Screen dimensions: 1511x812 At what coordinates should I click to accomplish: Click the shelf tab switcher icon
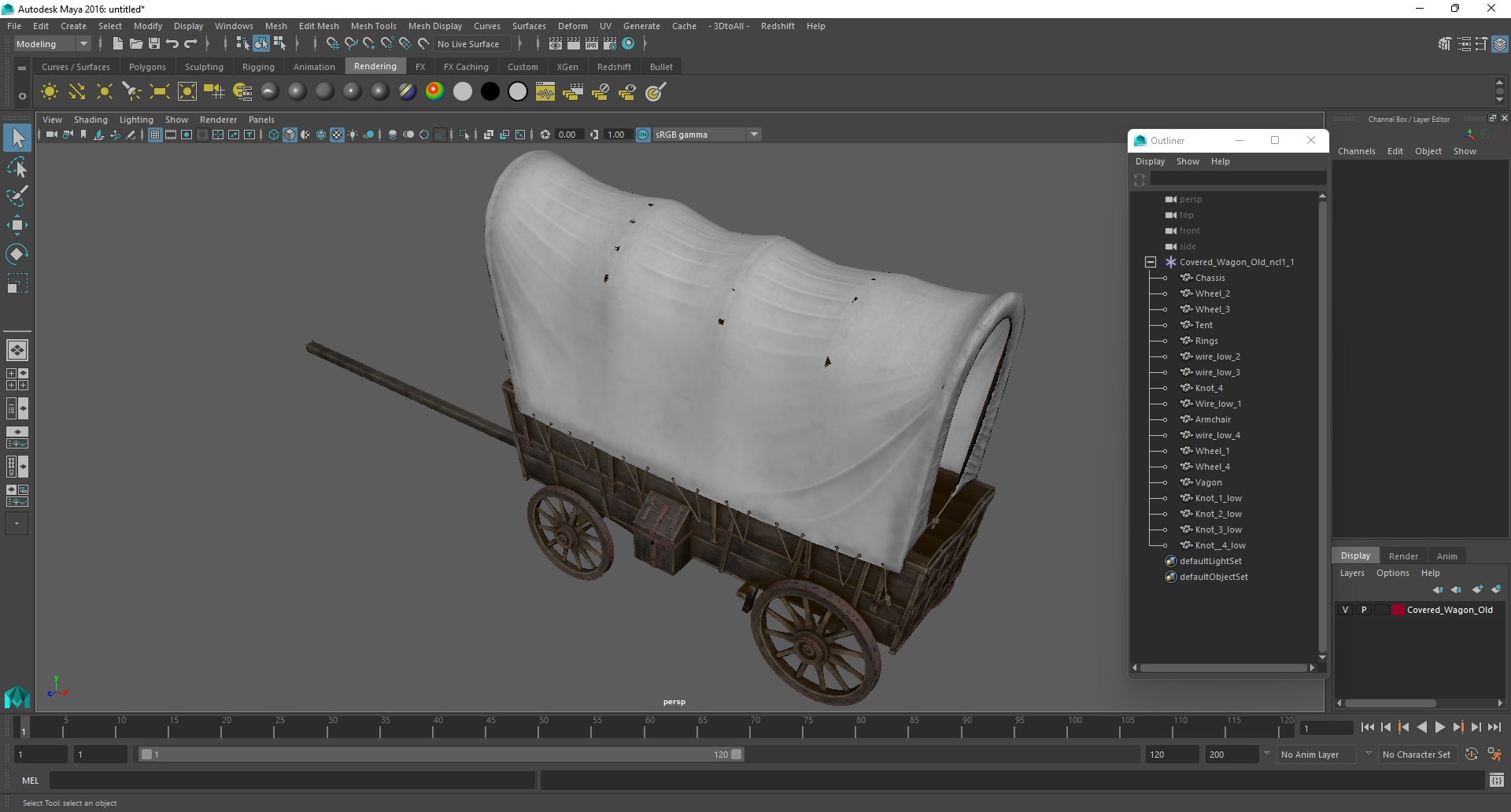point(22,68)
